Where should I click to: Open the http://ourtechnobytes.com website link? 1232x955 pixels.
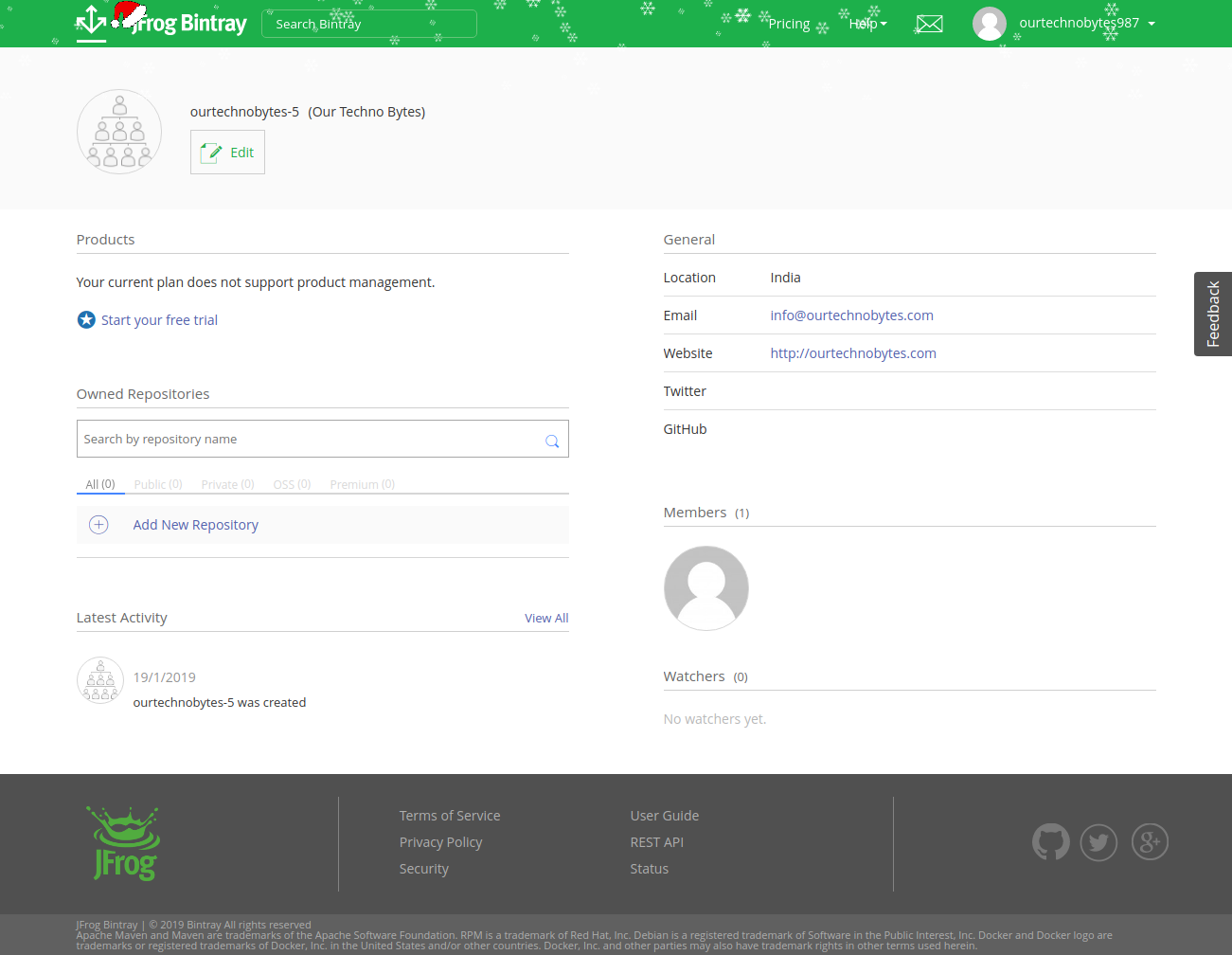pos(853,353)
